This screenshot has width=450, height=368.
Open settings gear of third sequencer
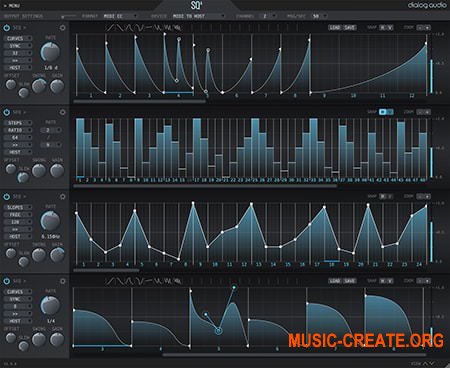pyautogui.click(x=62, y=197)
